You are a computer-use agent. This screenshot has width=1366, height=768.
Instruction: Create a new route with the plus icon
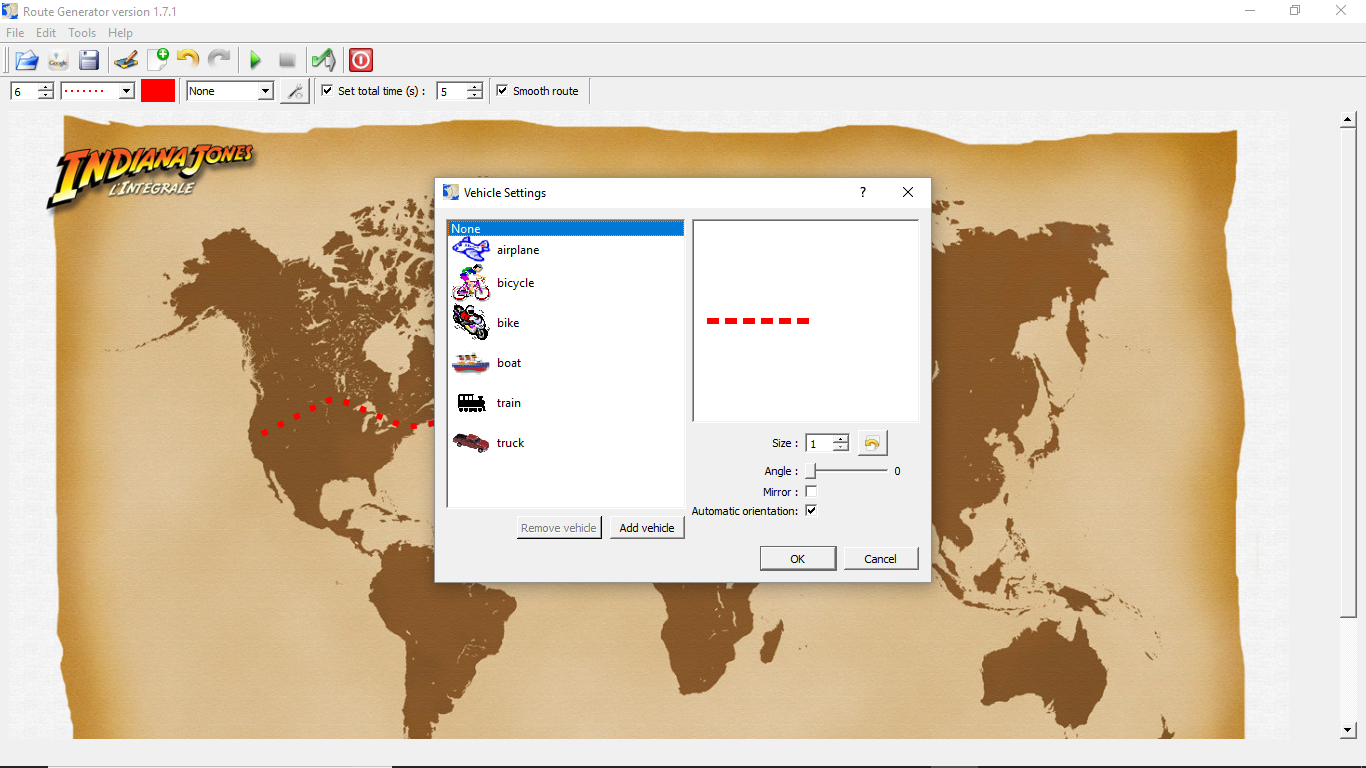(x=158, y=60)
